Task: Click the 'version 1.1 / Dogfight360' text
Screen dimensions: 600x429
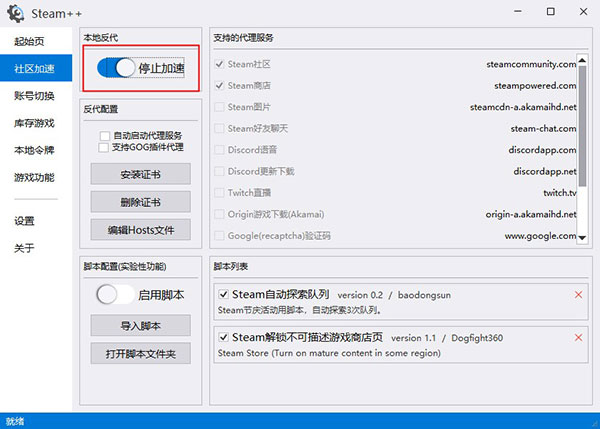Action: 447,338
